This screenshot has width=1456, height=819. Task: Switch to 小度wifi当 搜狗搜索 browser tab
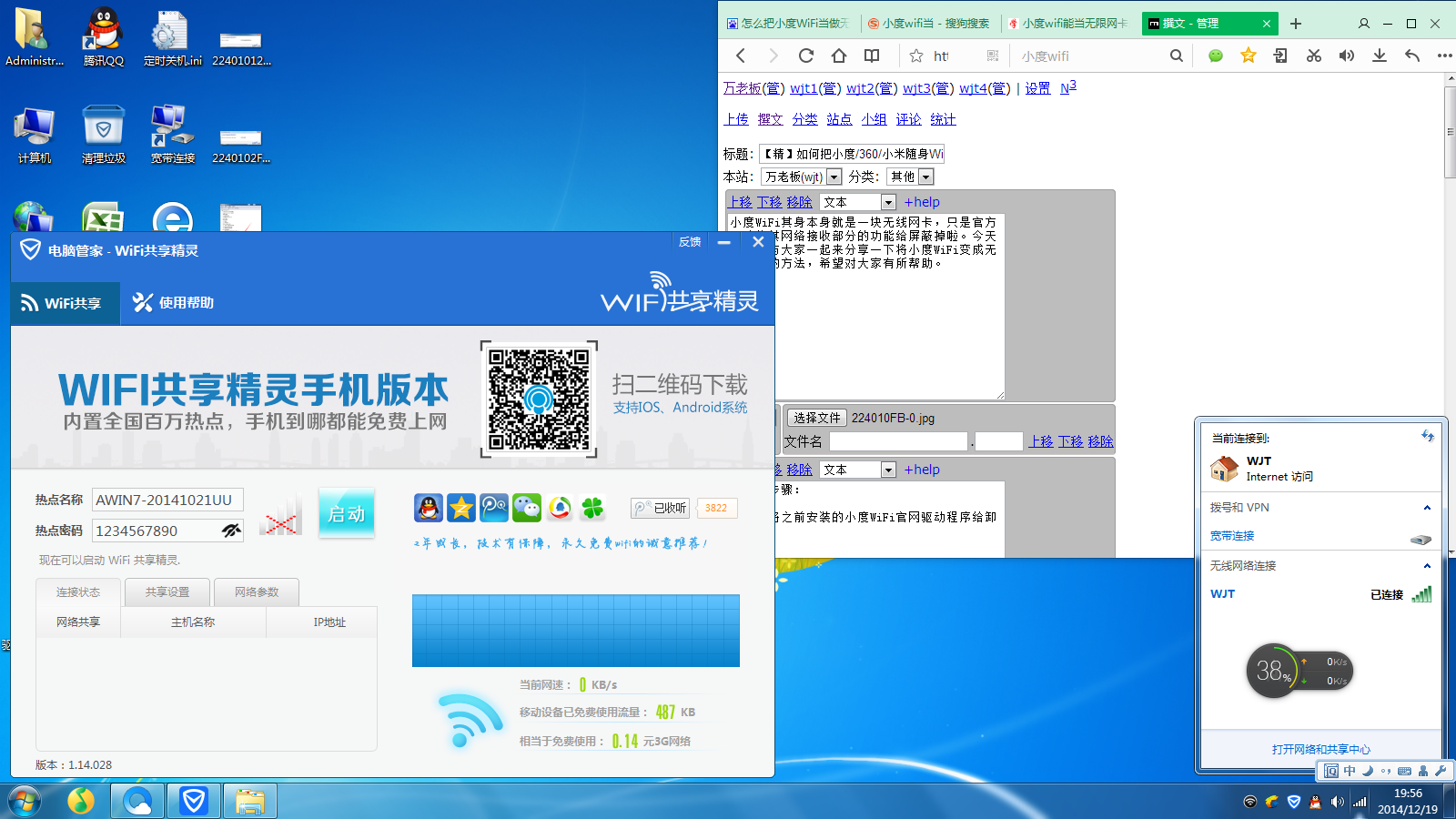coord(928,24)
